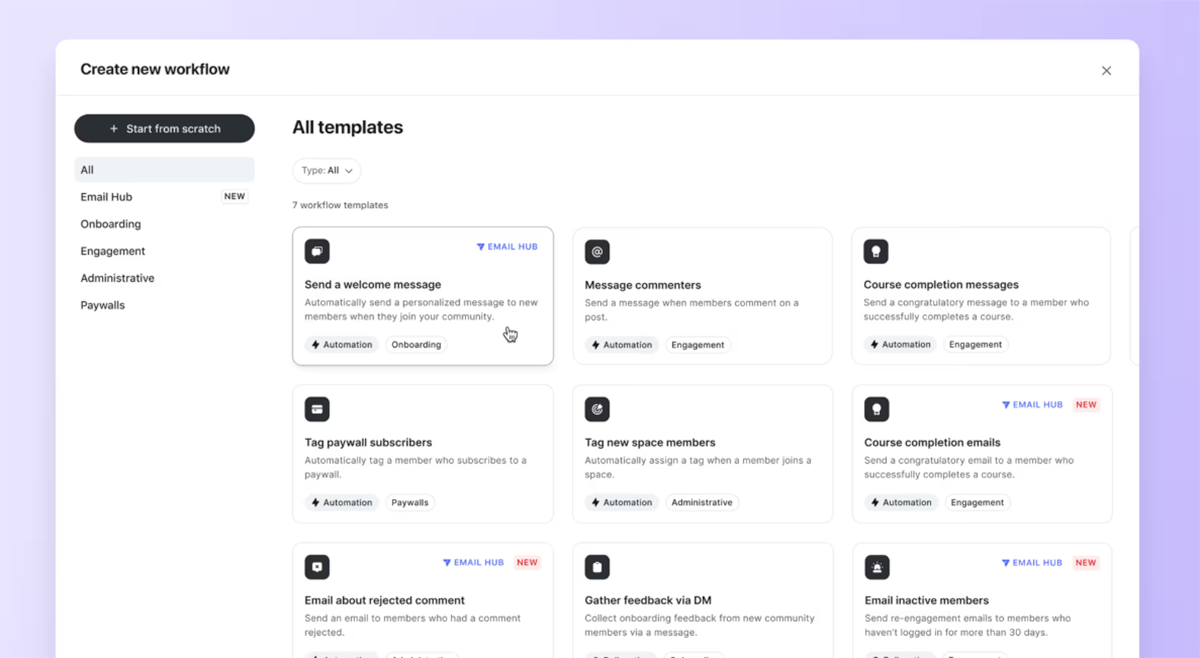
Task: Click the Tag paywall subscribers card icon
Action: click(x=317, y=409)
